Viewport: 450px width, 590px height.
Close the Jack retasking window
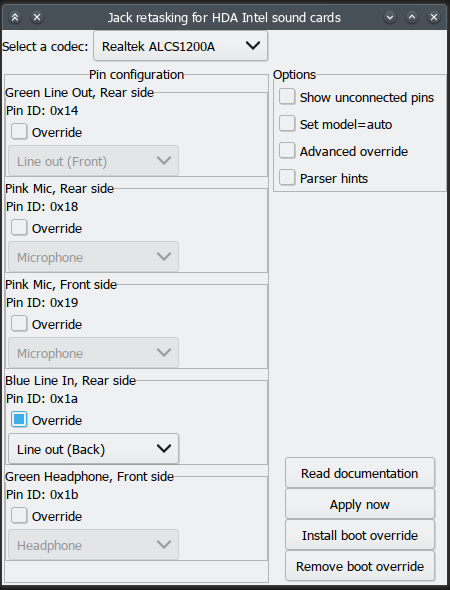(434, 17)
